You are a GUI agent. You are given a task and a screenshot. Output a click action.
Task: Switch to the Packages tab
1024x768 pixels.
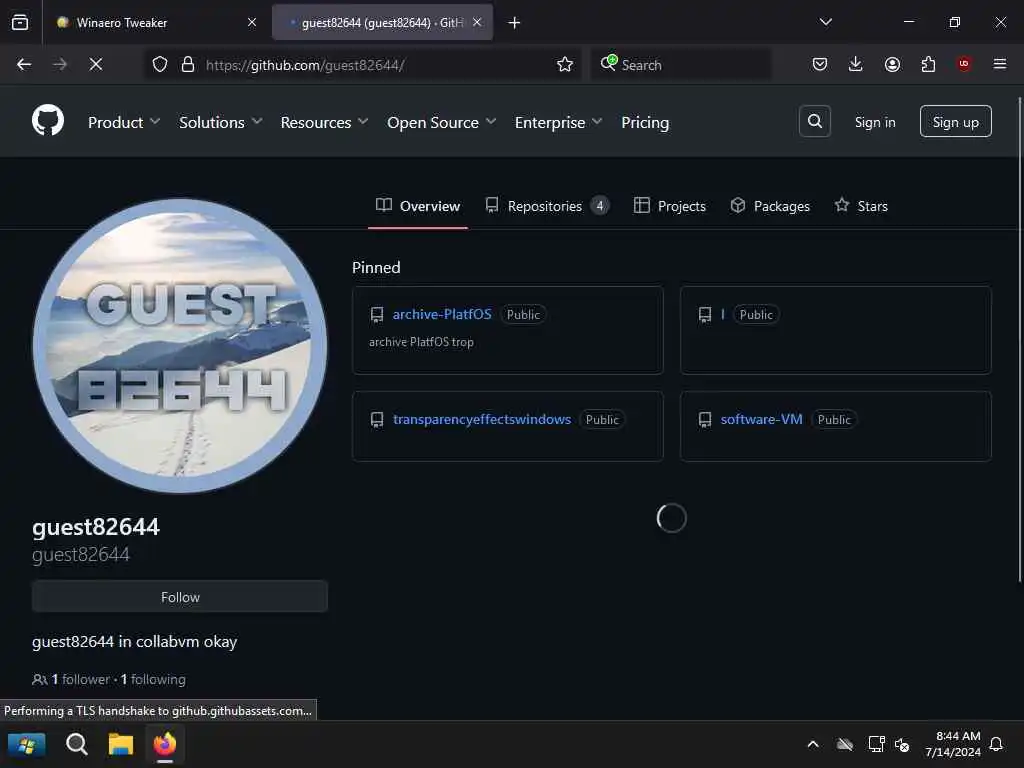click(770, 206)
